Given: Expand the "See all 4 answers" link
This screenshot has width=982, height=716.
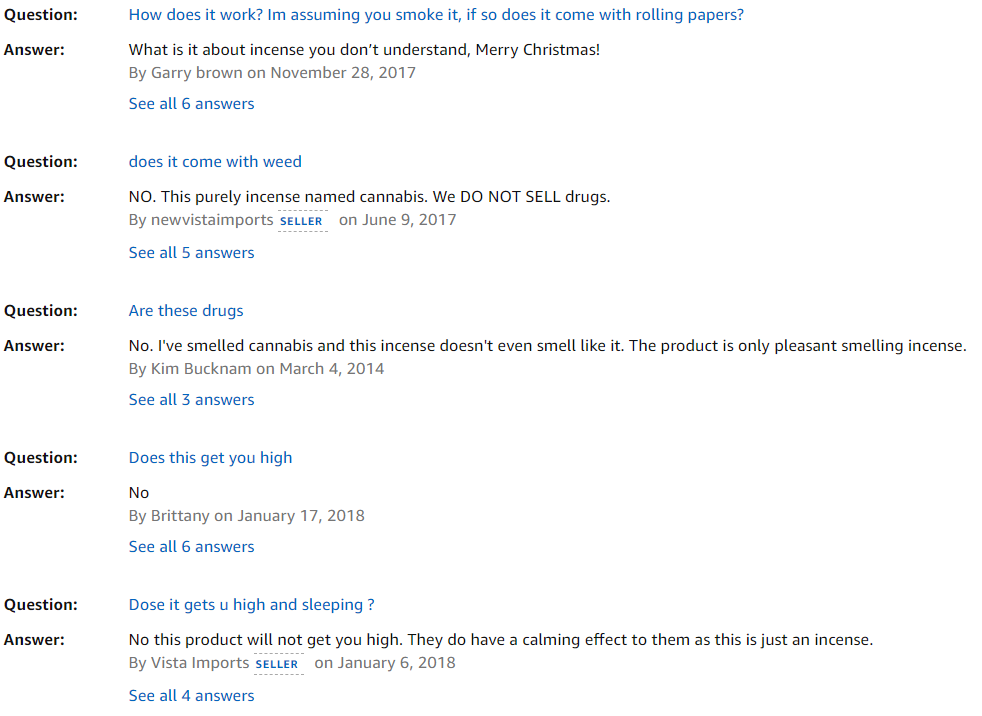Looking at the screenshot, I should (191, 695).
